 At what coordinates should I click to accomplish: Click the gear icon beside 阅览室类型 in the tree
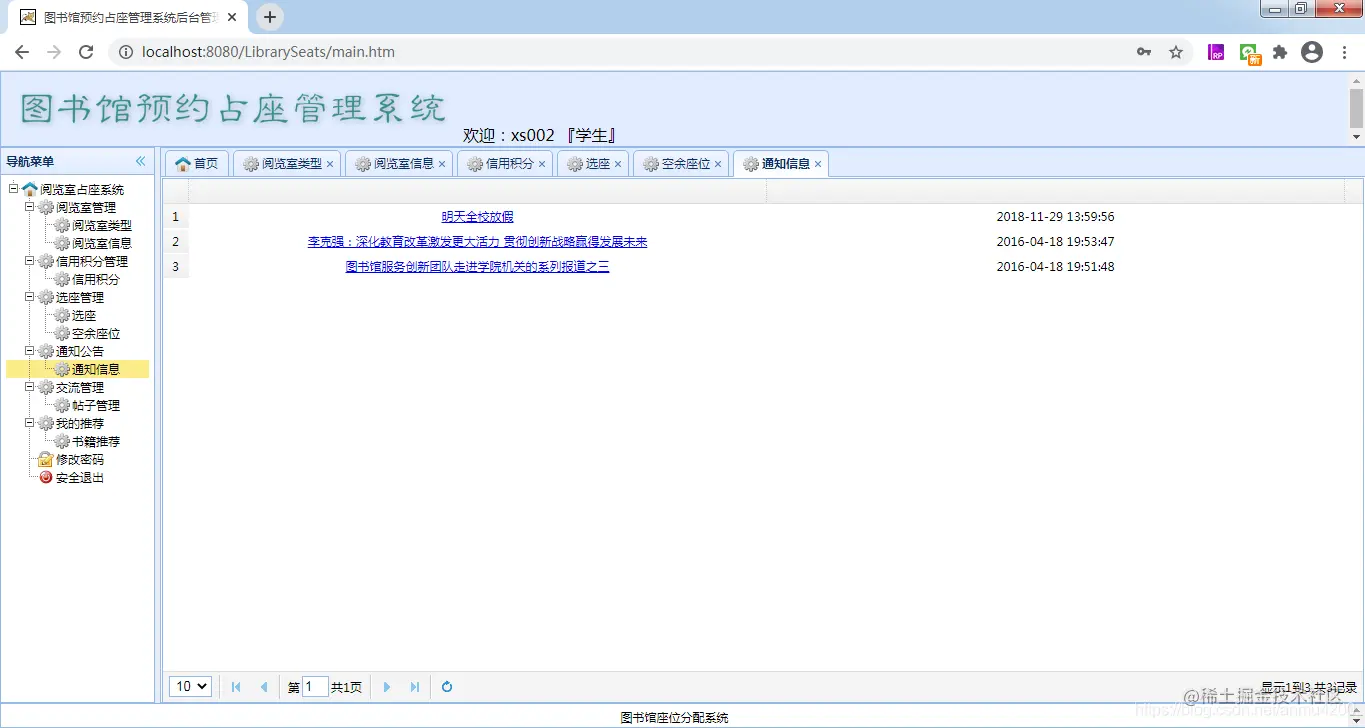(x=62, y=225)
